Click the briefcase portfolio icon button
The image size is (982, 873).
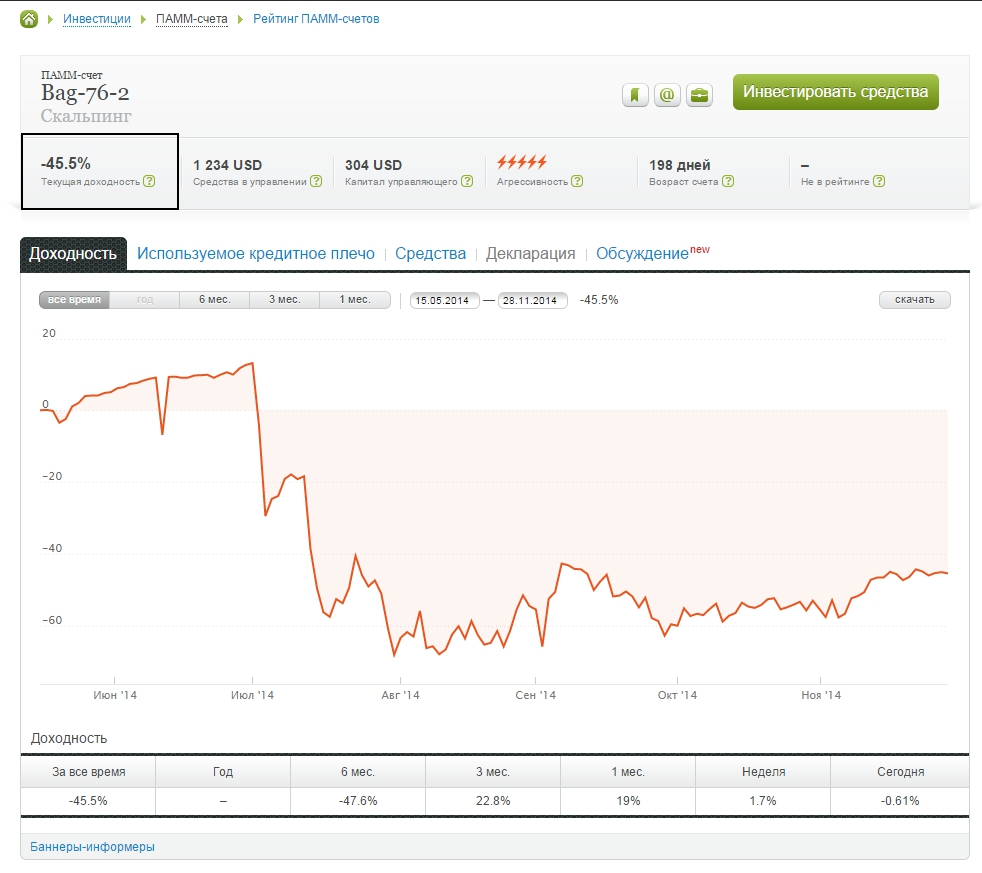point(699,95)
